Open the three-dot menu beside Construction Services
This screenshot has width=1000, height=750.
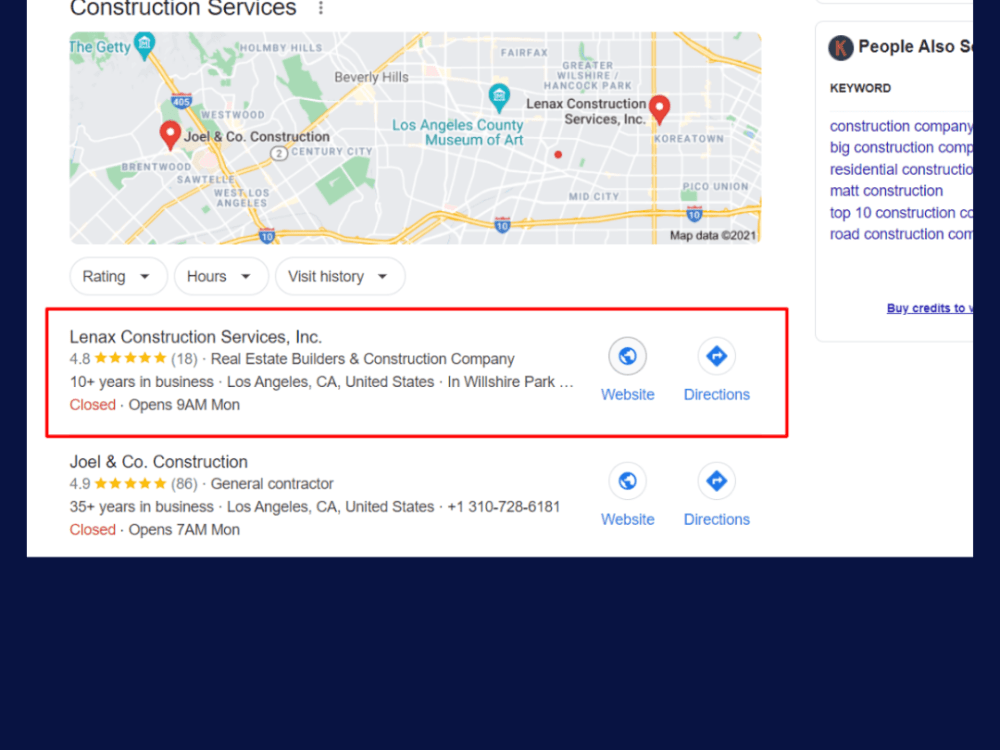[x=321, y=8]
